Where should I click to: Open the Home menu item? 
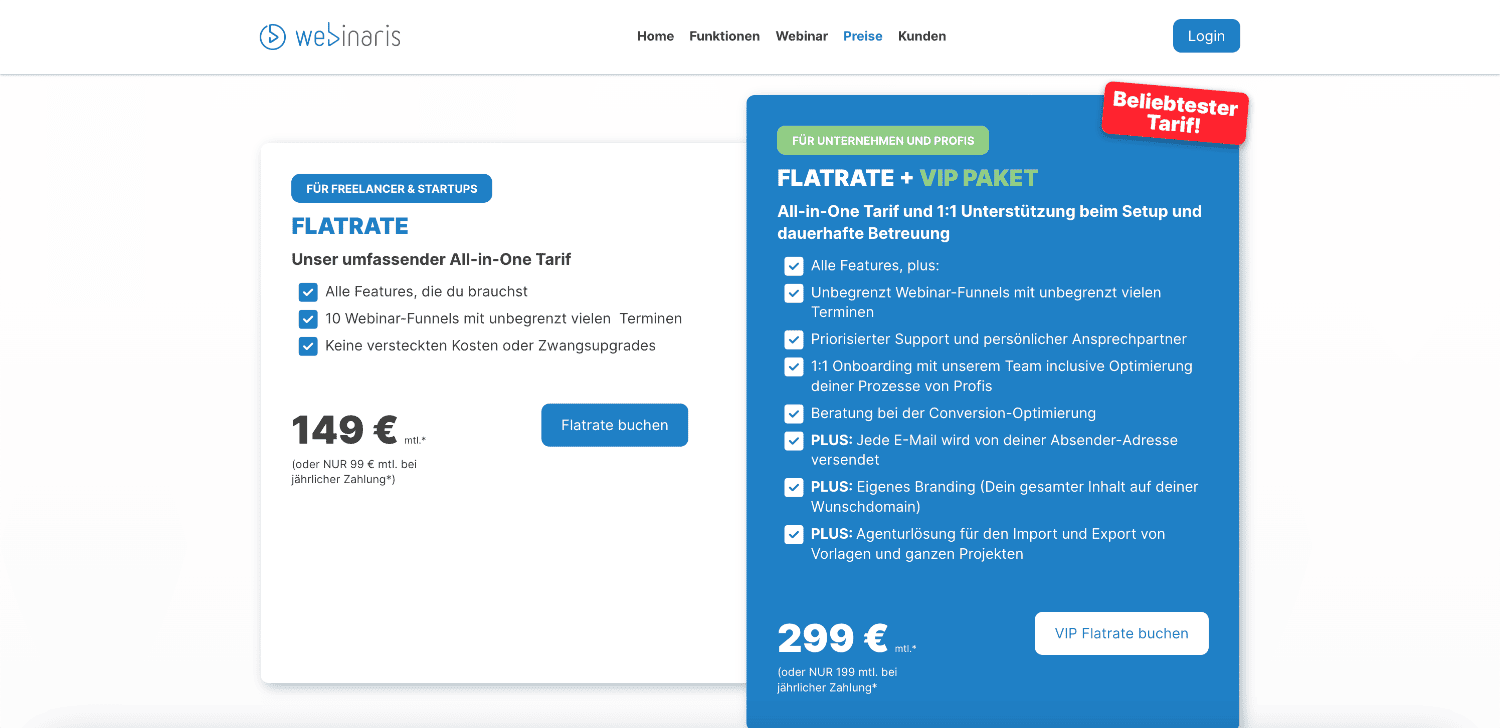pos(655,36)
